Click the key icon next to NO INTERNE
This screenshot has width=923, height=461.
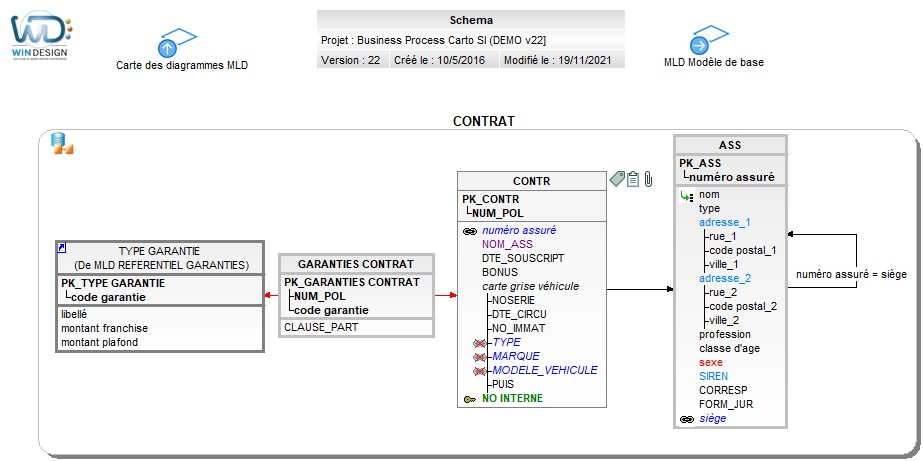470,399
